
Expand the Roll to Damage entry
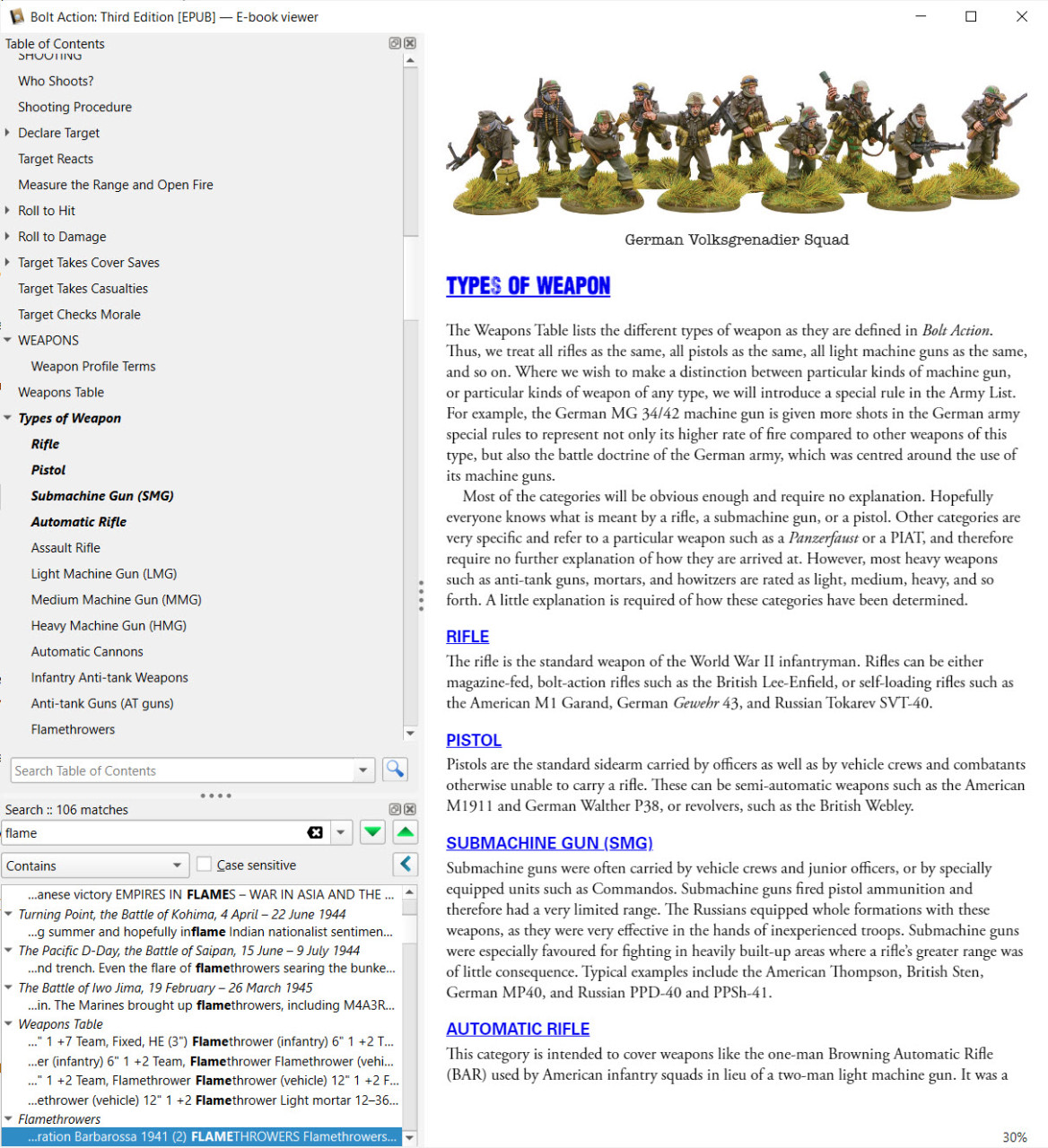[x=8, y=237]
